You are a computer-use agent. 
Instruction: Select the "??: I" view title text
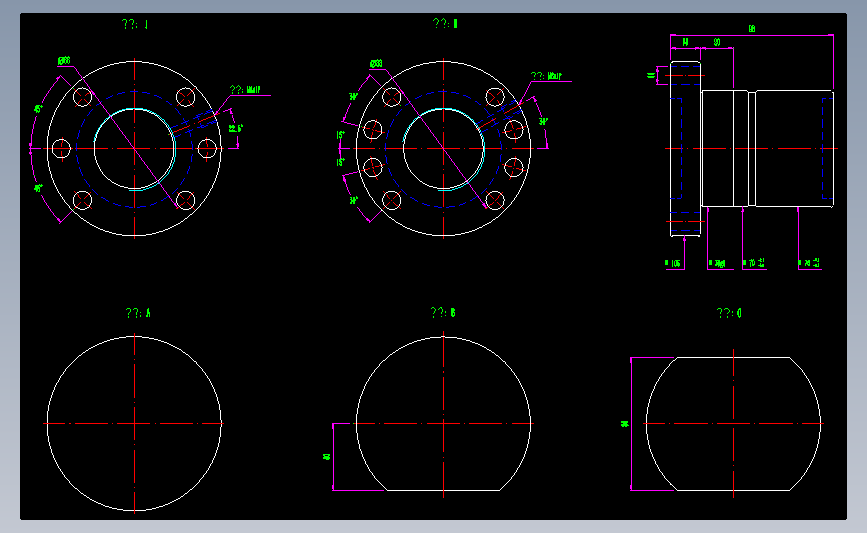(135, 24)
